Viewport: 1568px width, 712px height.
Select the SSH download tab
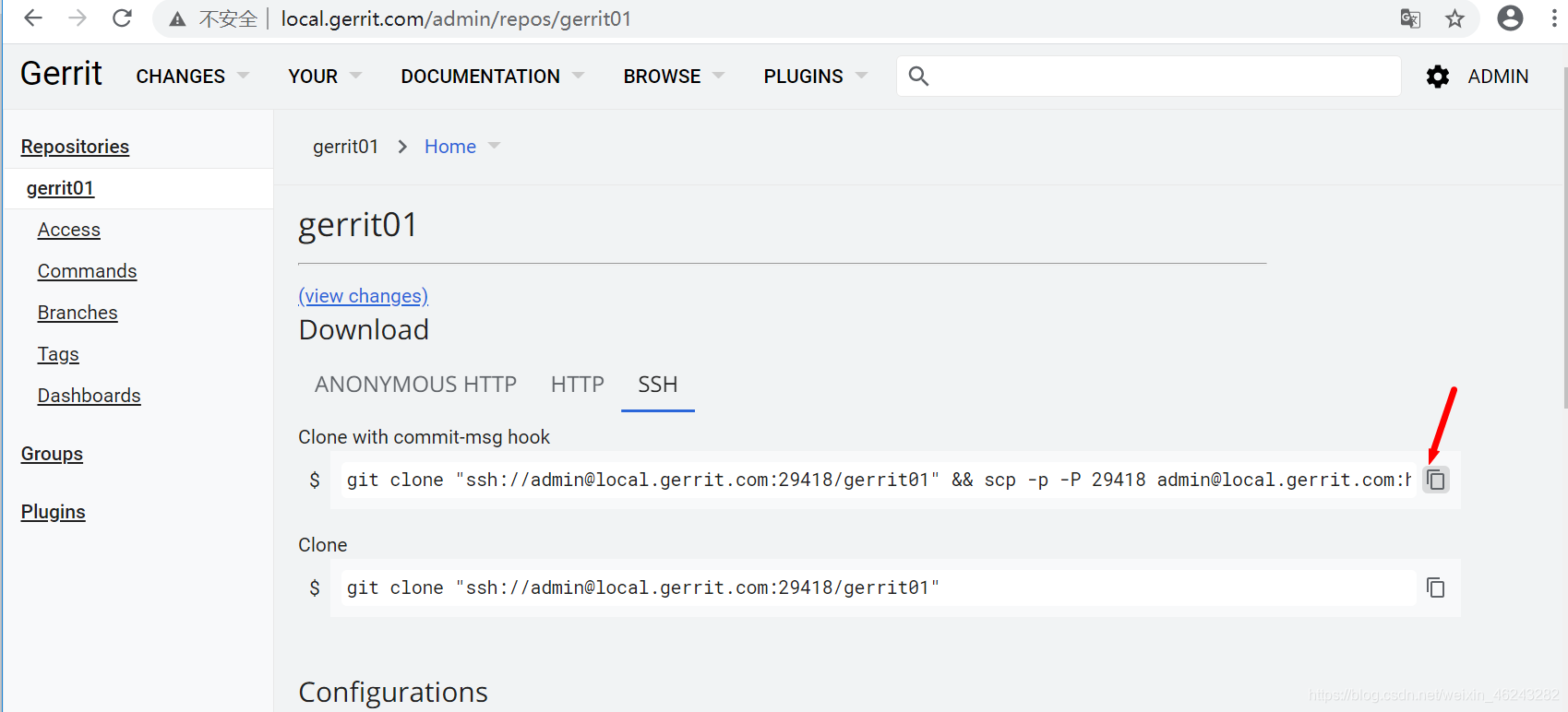(658, 385)
